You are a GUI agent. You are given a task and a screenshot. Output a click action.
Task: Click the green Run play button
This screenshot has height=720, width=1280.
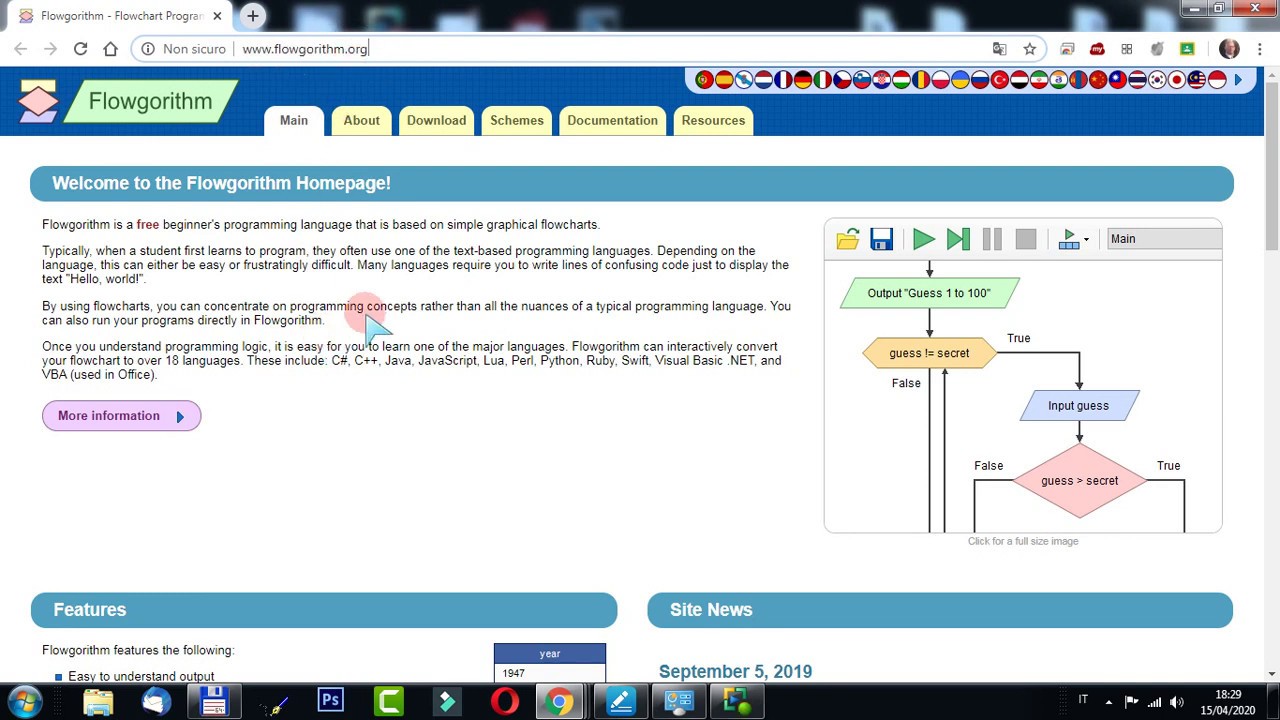924,239
